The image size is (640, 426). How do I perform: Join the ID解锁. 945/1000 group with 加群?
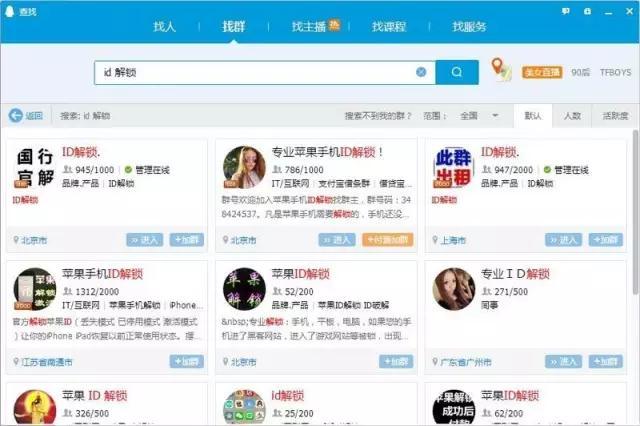coord(187,240)
